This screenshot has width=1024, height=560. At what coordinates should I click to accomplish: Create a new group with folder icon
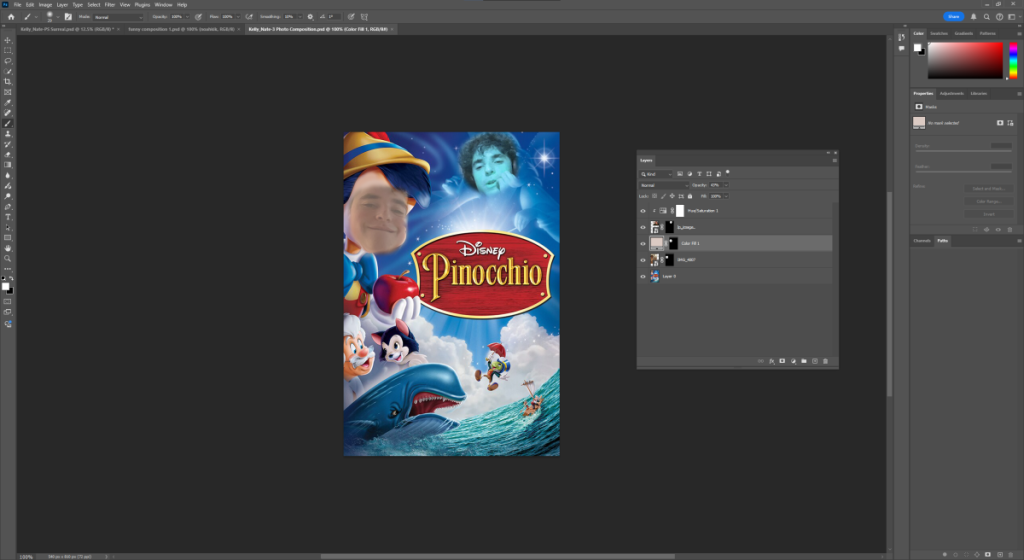(x=804, y=360)
